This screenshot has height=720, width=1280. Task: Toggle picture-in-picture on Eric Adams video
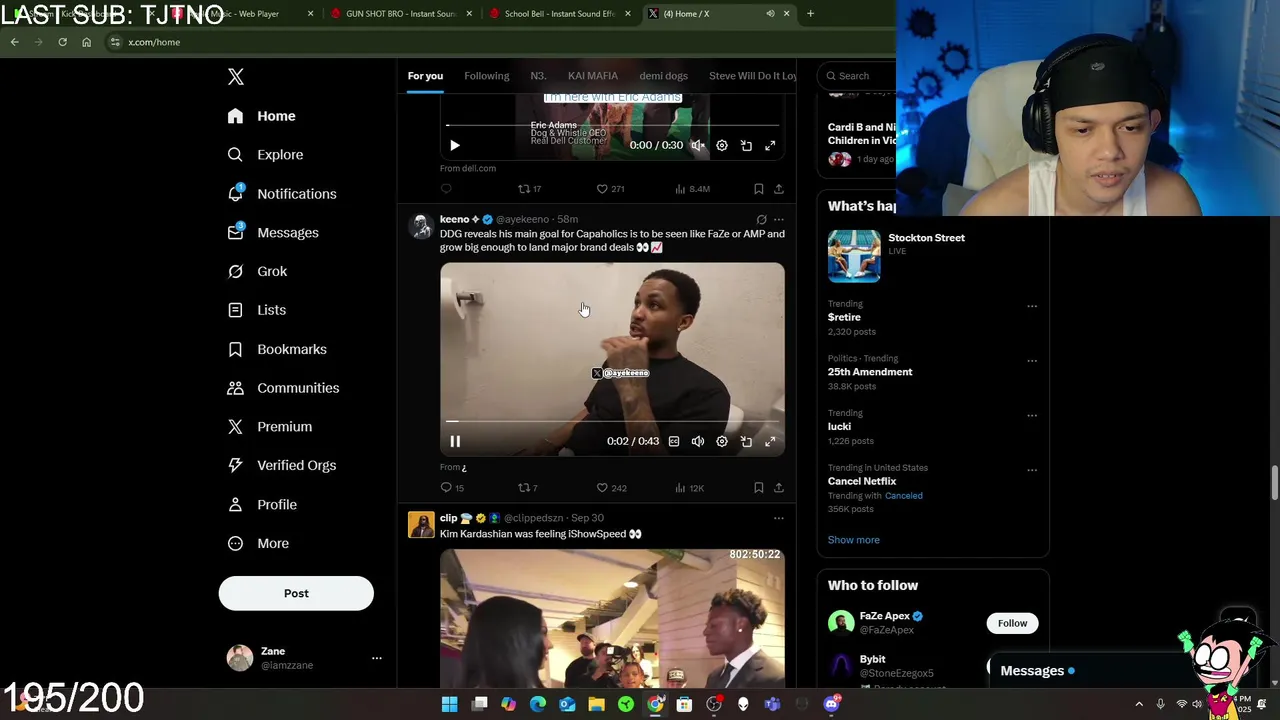pyautogui.click(x=746, y=146)
